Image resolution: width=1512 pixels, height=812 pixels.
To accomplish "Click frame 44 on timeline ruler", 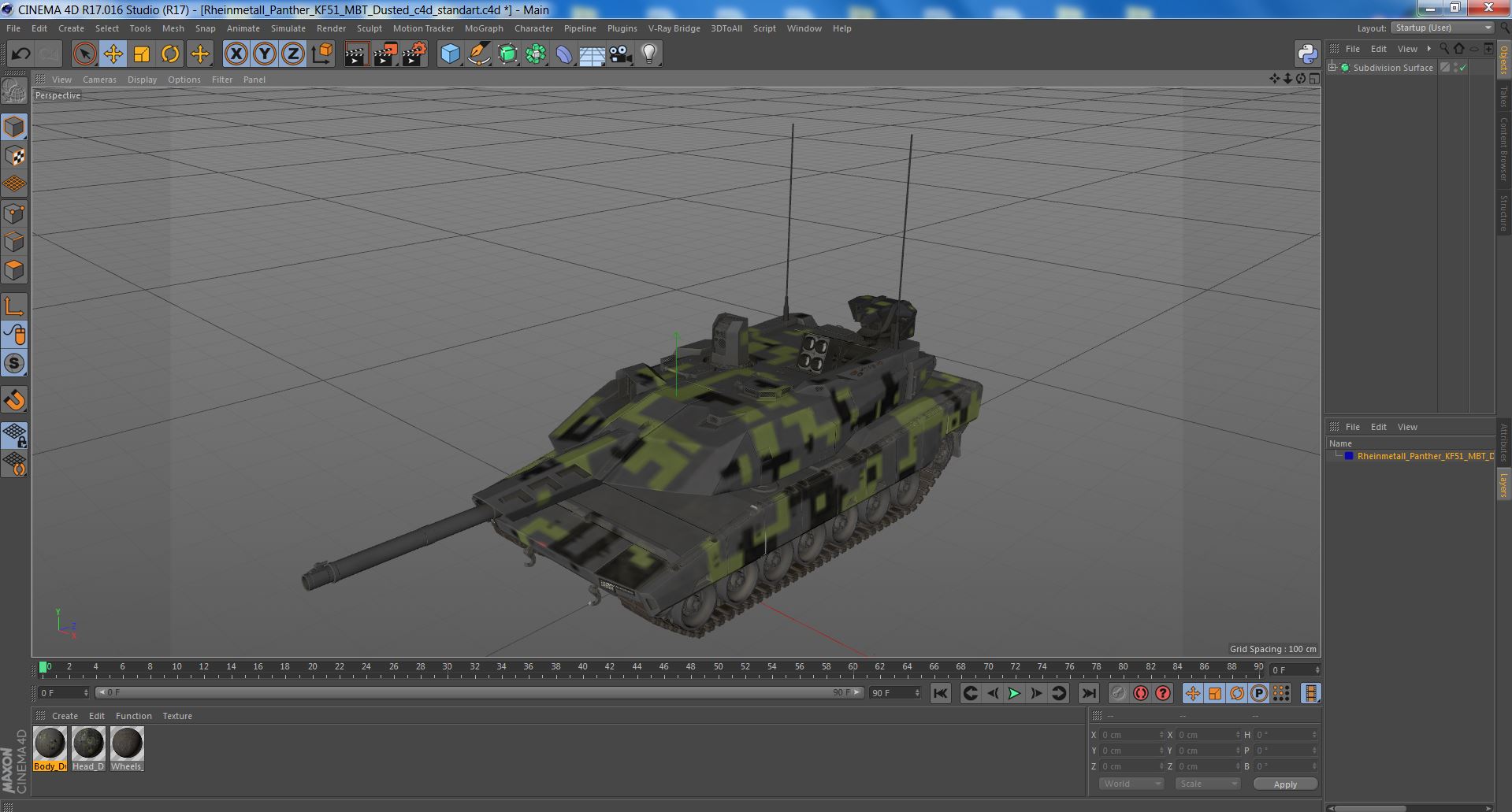I will [637, 667].
